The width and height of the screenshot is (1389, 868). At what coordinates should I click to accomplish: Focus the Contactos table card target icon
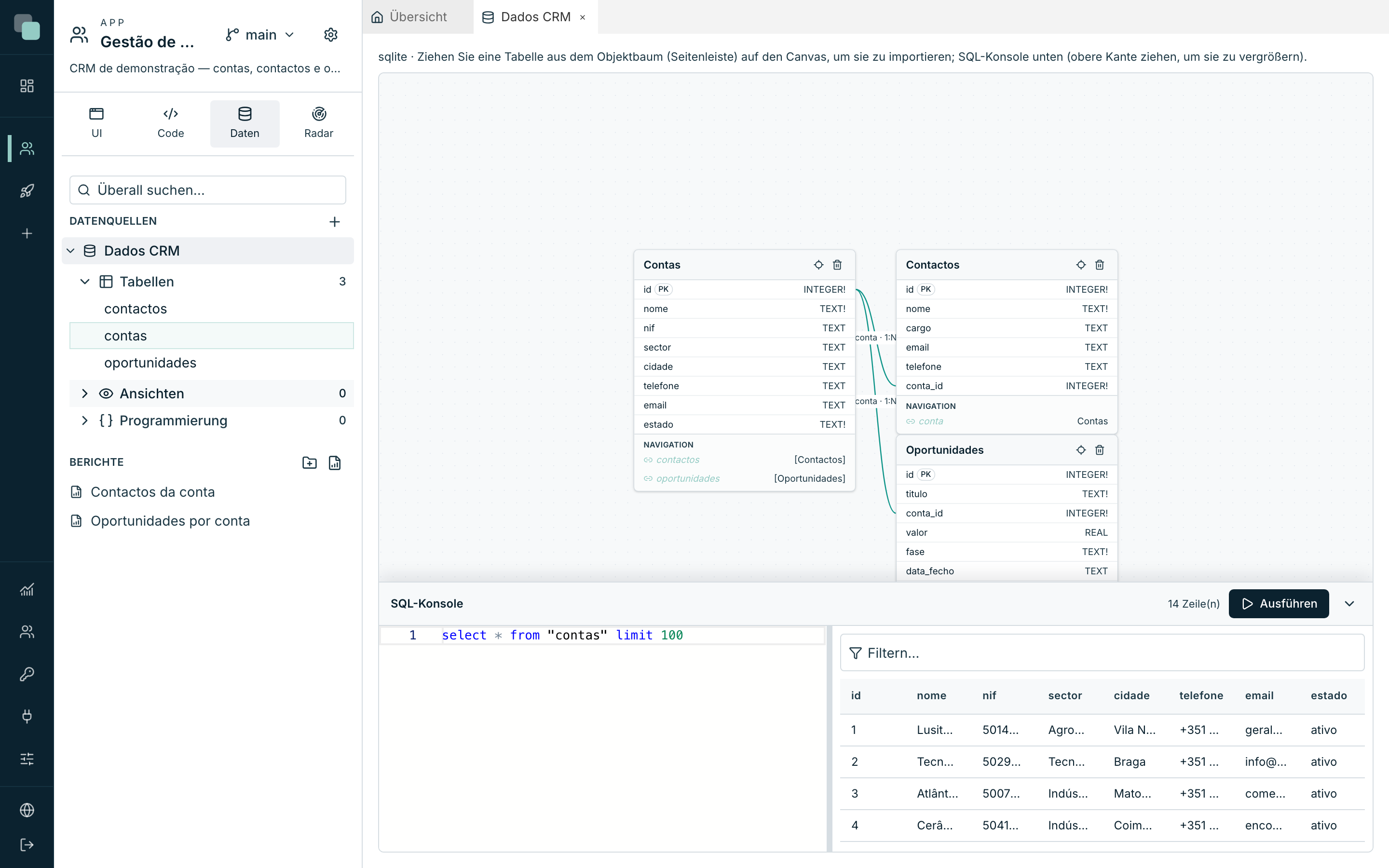point(1081,265)
